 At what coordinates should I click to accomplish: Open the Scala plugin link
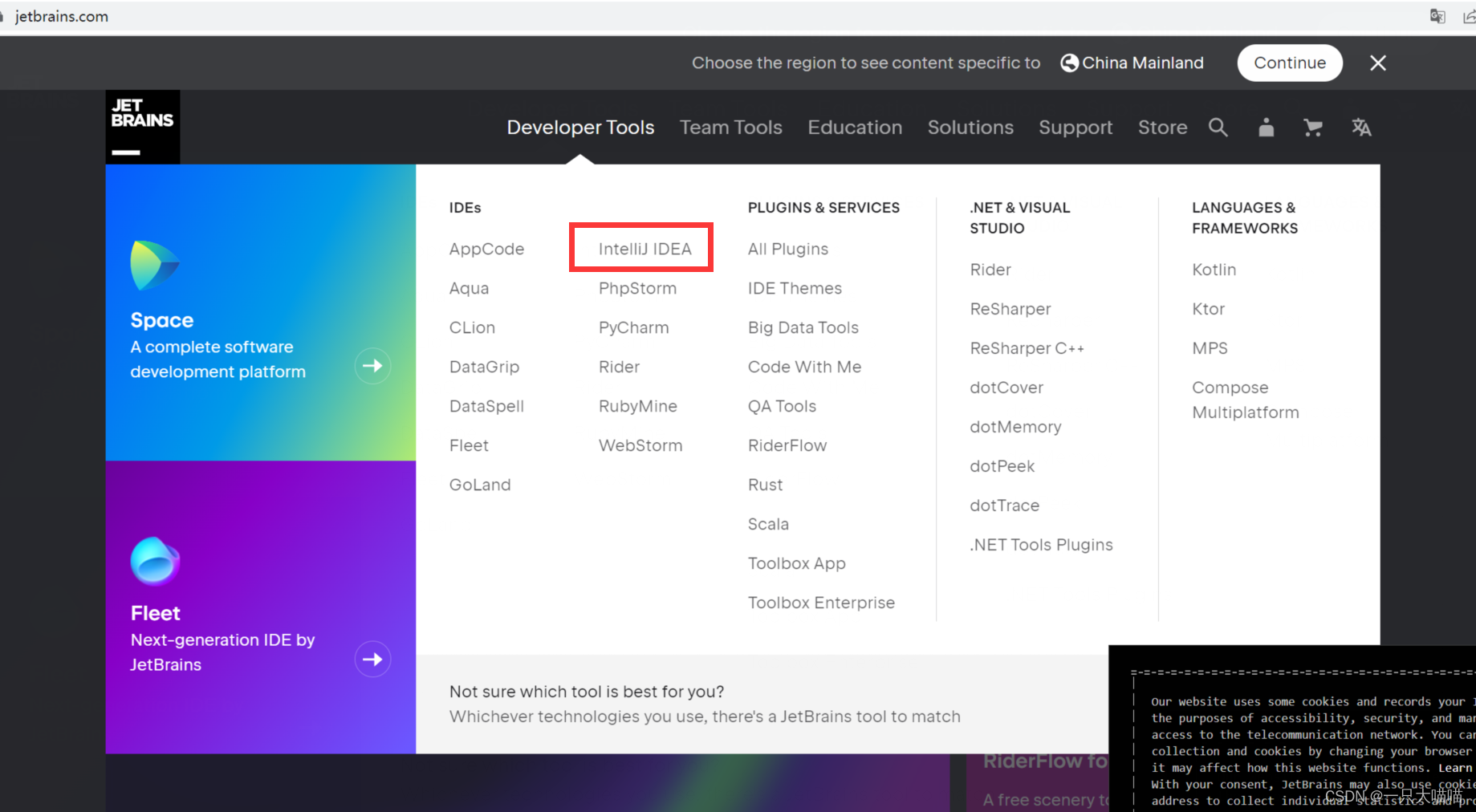(x=768, y=524)
